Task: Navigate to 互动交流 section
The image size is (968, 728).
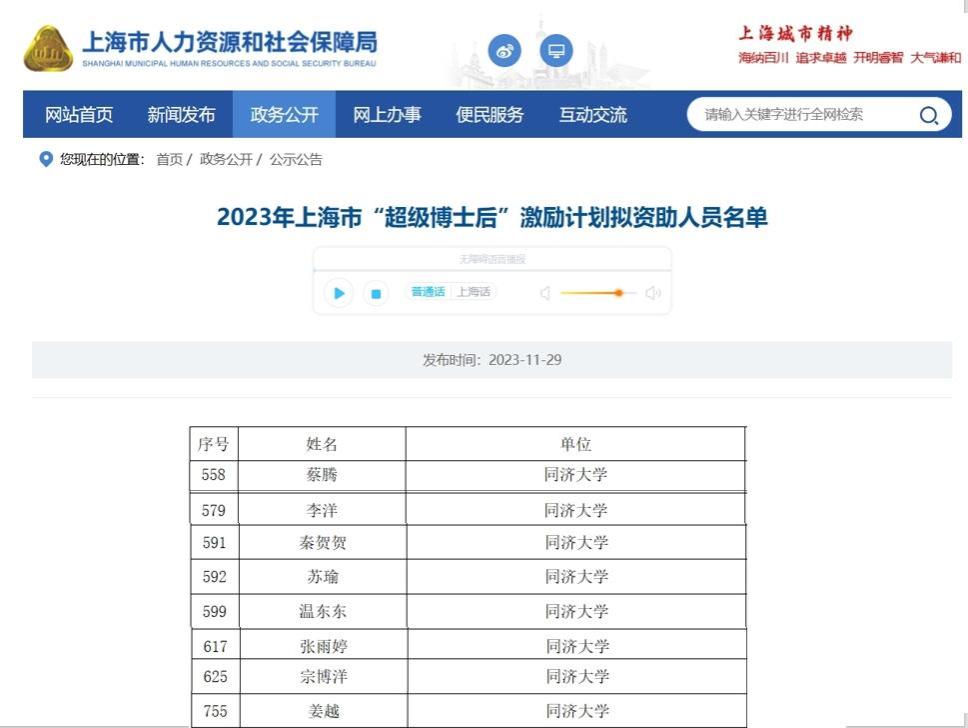Action: click(593, 115)
